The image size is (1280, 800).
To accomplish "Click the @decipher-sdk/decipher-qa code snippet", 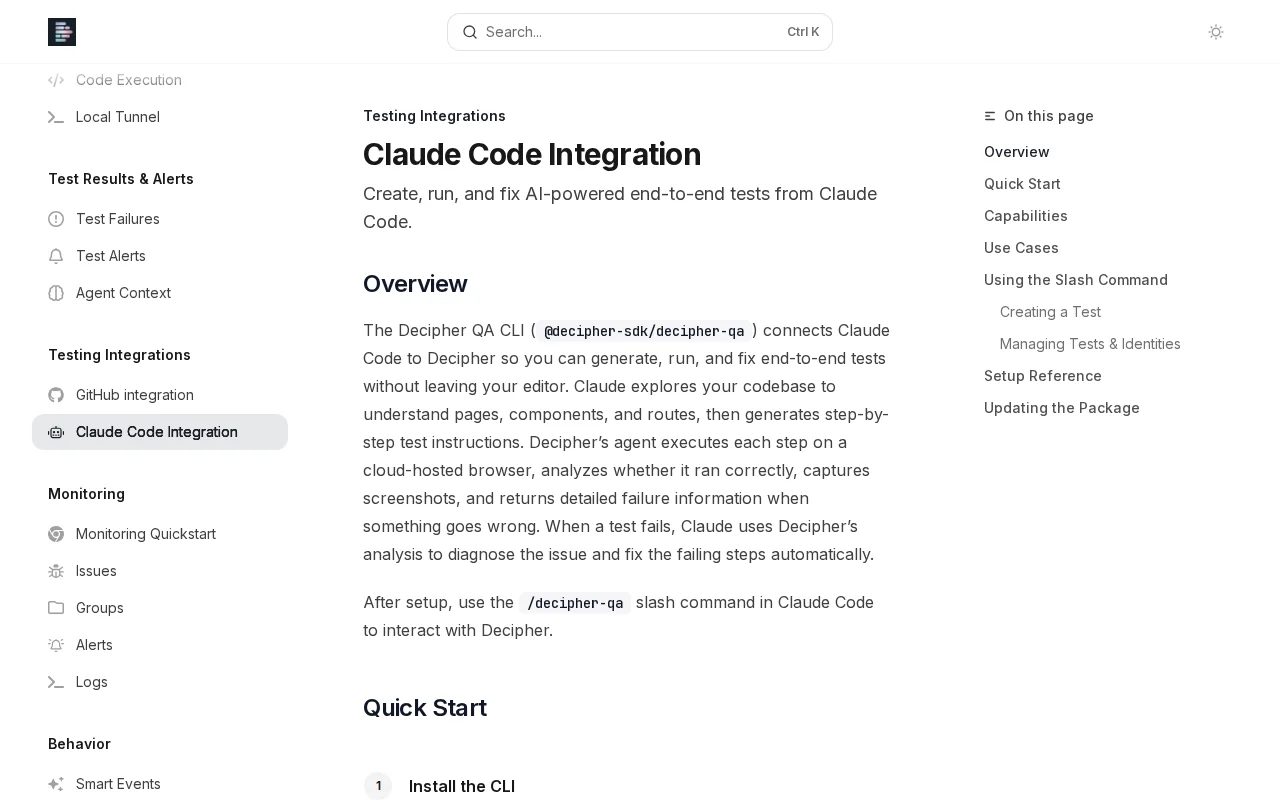I will pos(644,331).
